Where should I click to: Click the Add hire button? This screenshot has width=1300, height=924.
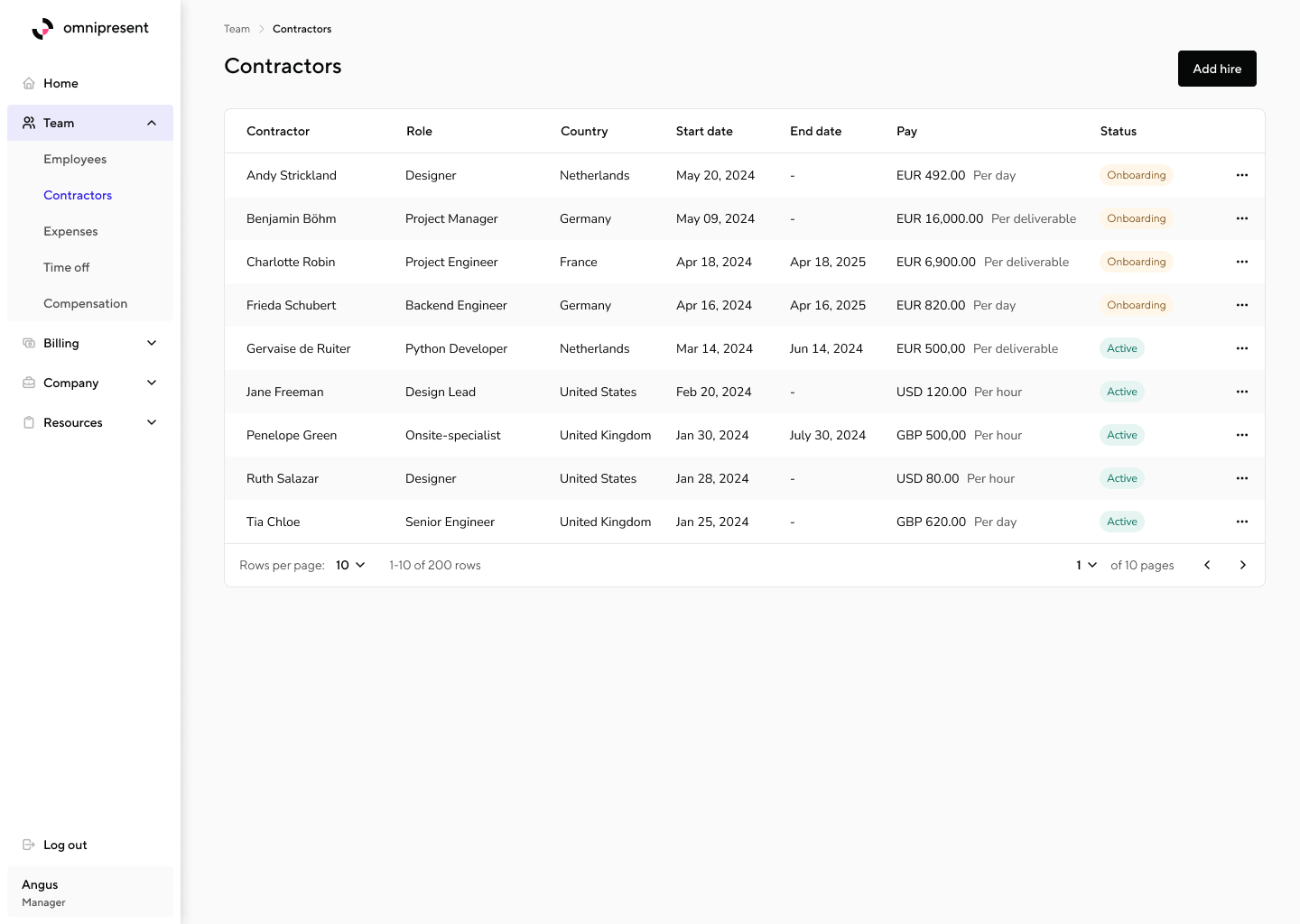click(x=1217, y=69)
